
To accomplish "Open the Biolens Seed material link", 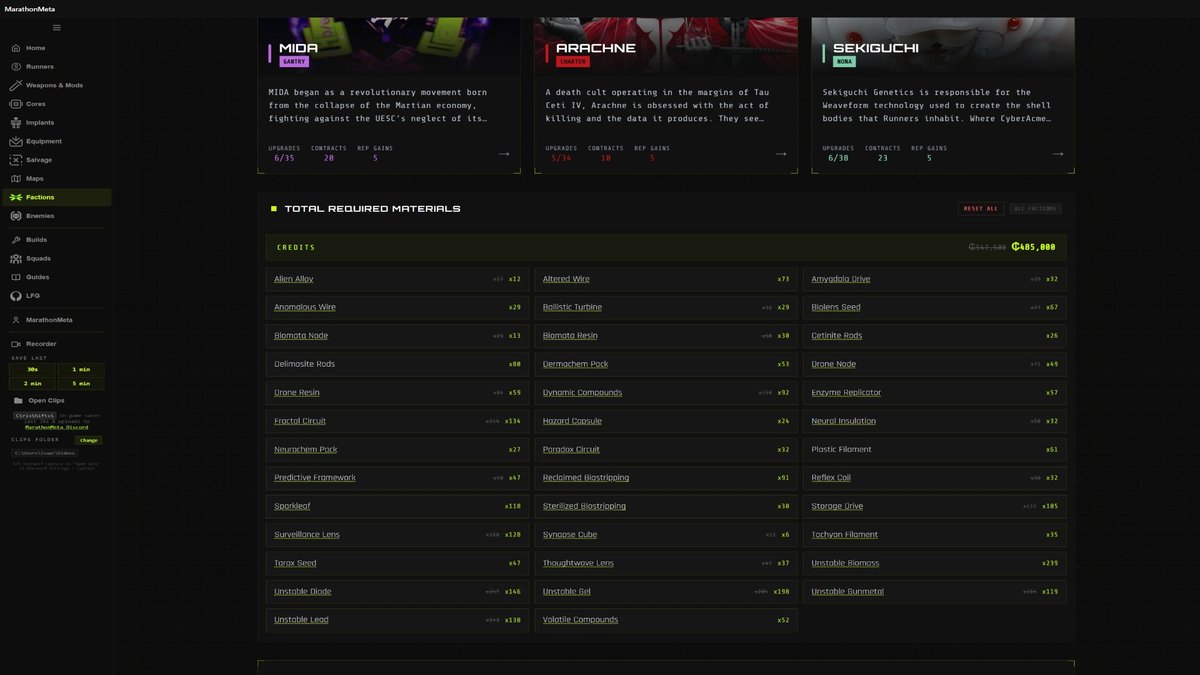I will pyautogui.click(x=836, y=307).
